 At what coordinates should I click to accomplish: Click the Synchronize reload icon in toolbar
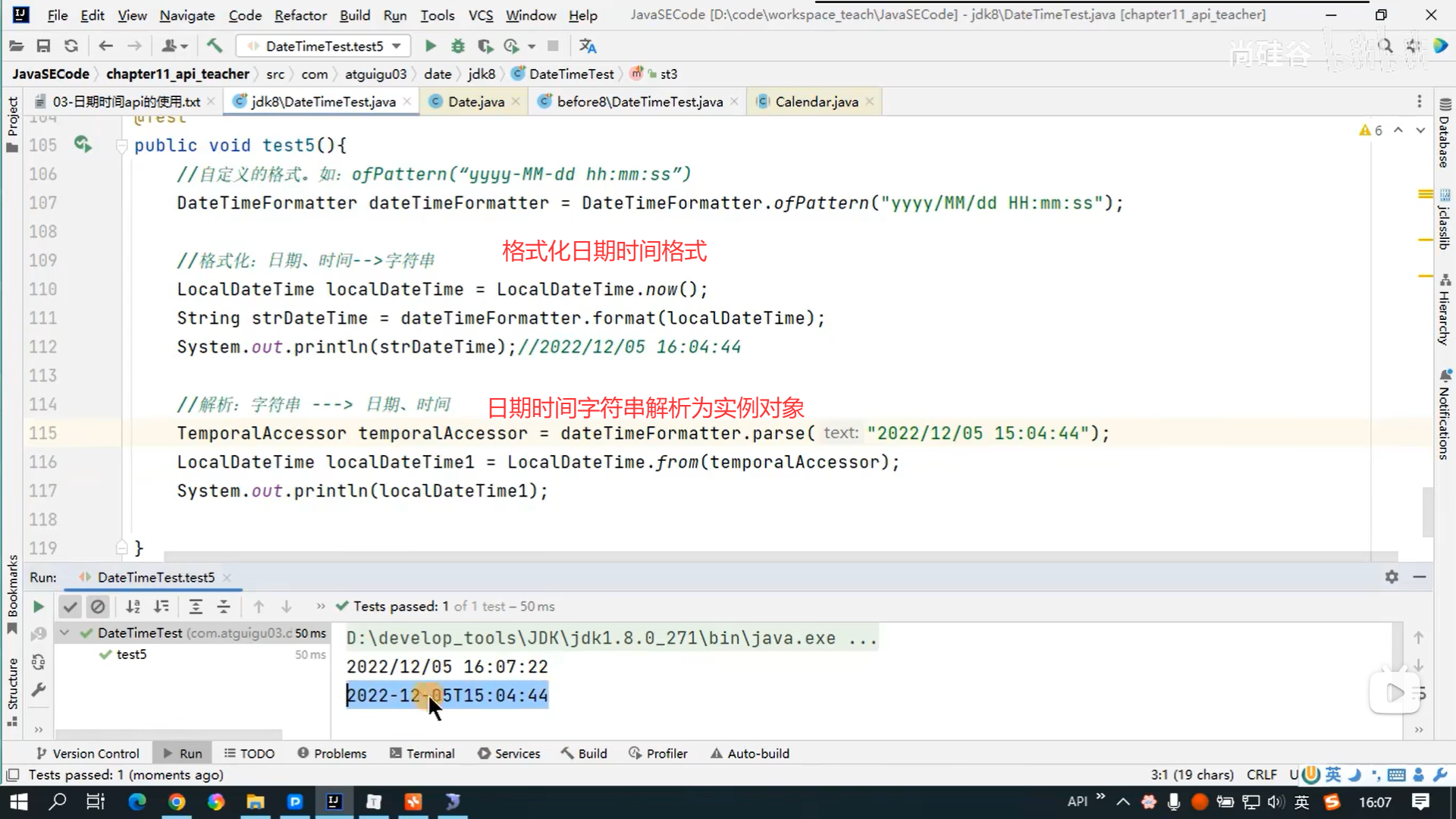click(x=71, y=46)
